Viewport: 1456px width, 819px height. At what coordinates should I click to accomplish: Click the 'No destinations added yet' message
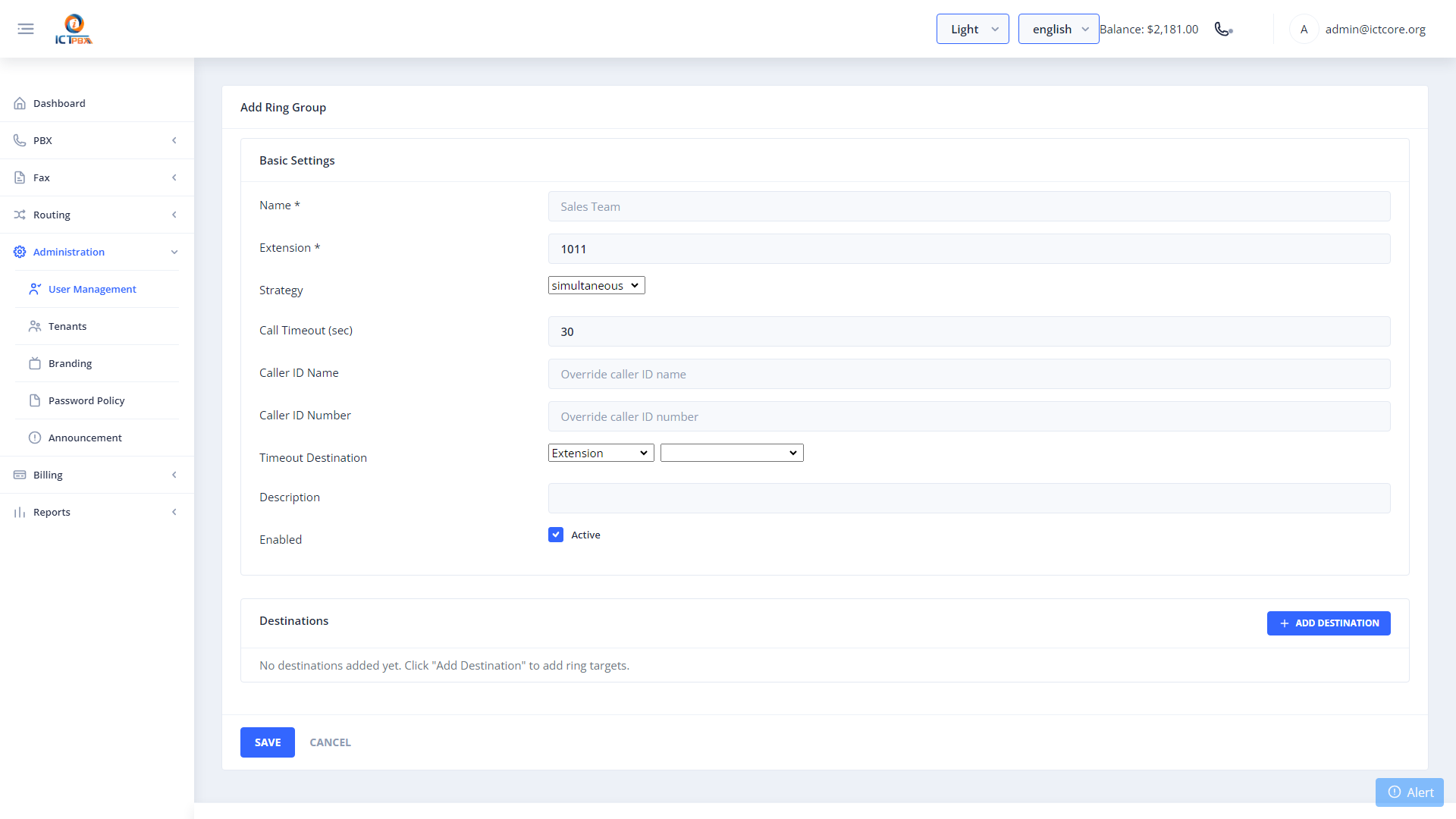pyautogui.click(x=444, y=665)
